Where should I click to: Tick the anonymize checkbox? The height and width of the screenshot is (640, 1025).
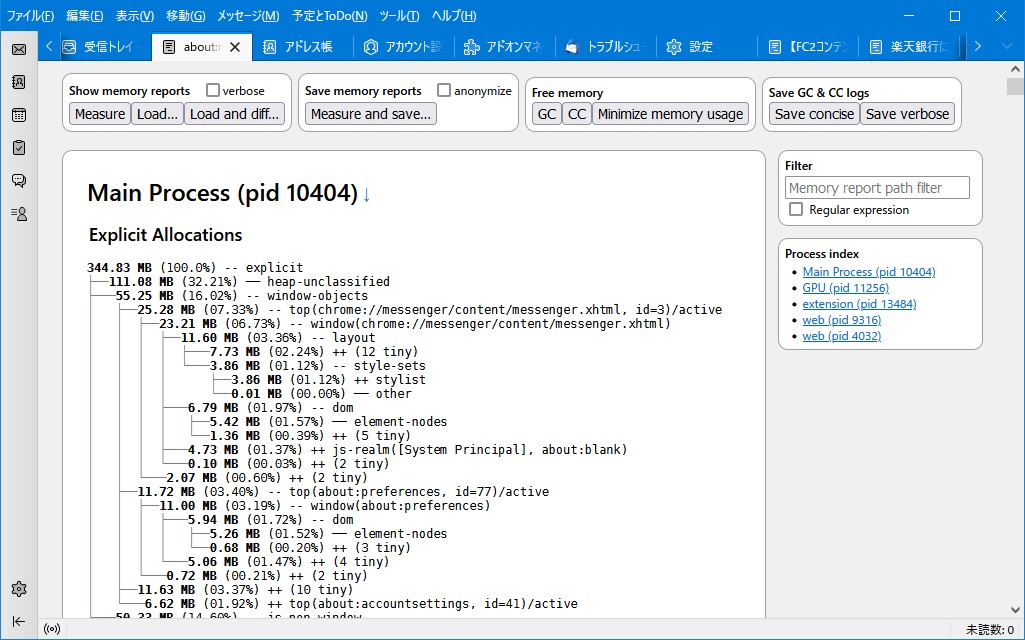pyautogui.click(x=444, y=91)
